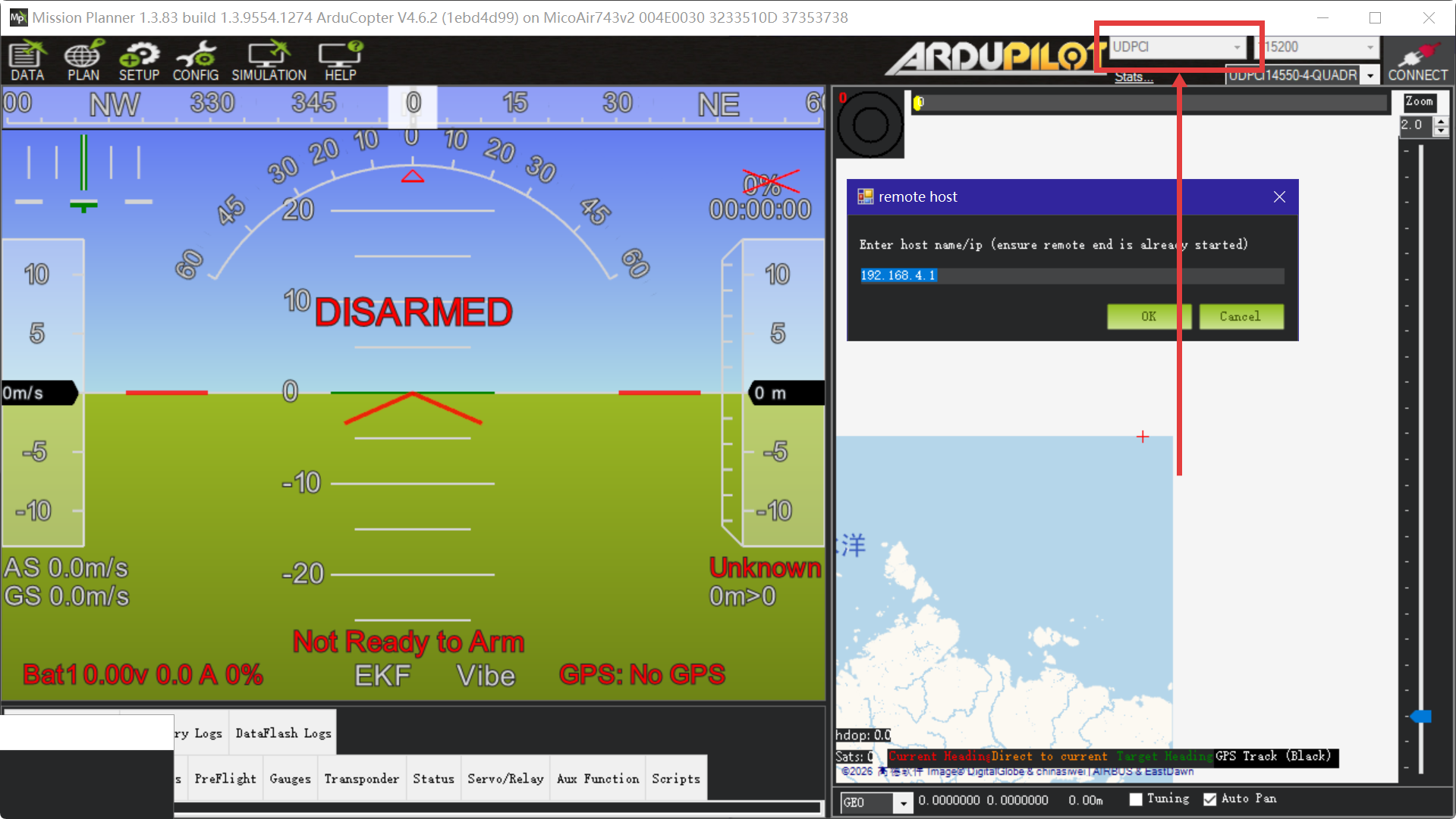Switch to the Aux Function tab

598,779
